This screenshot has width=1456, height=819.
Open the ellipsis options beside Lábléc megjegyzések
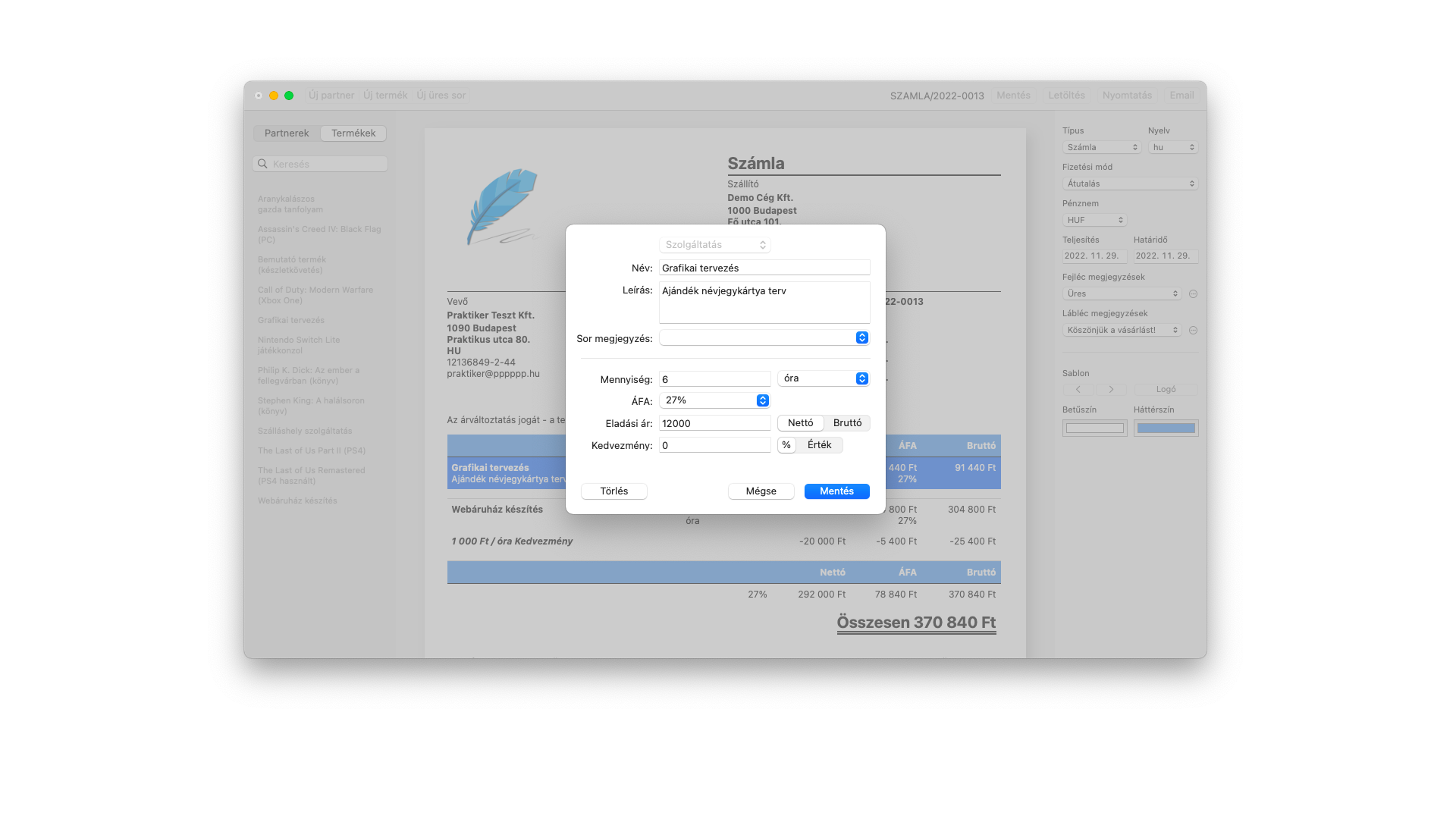tap(1193, 330)
